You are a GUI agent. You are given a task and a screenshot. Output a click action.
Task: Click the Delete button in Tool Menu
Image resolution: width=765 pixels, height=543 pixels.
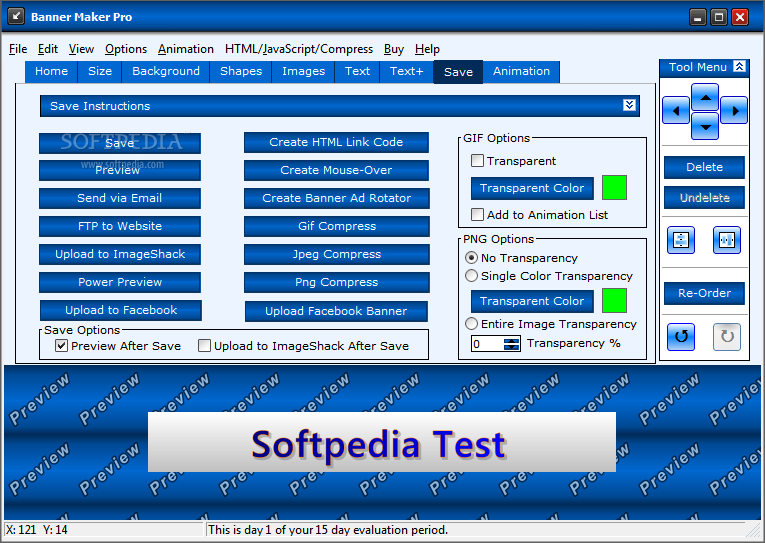pyautogui.click(x=704, y=167)
